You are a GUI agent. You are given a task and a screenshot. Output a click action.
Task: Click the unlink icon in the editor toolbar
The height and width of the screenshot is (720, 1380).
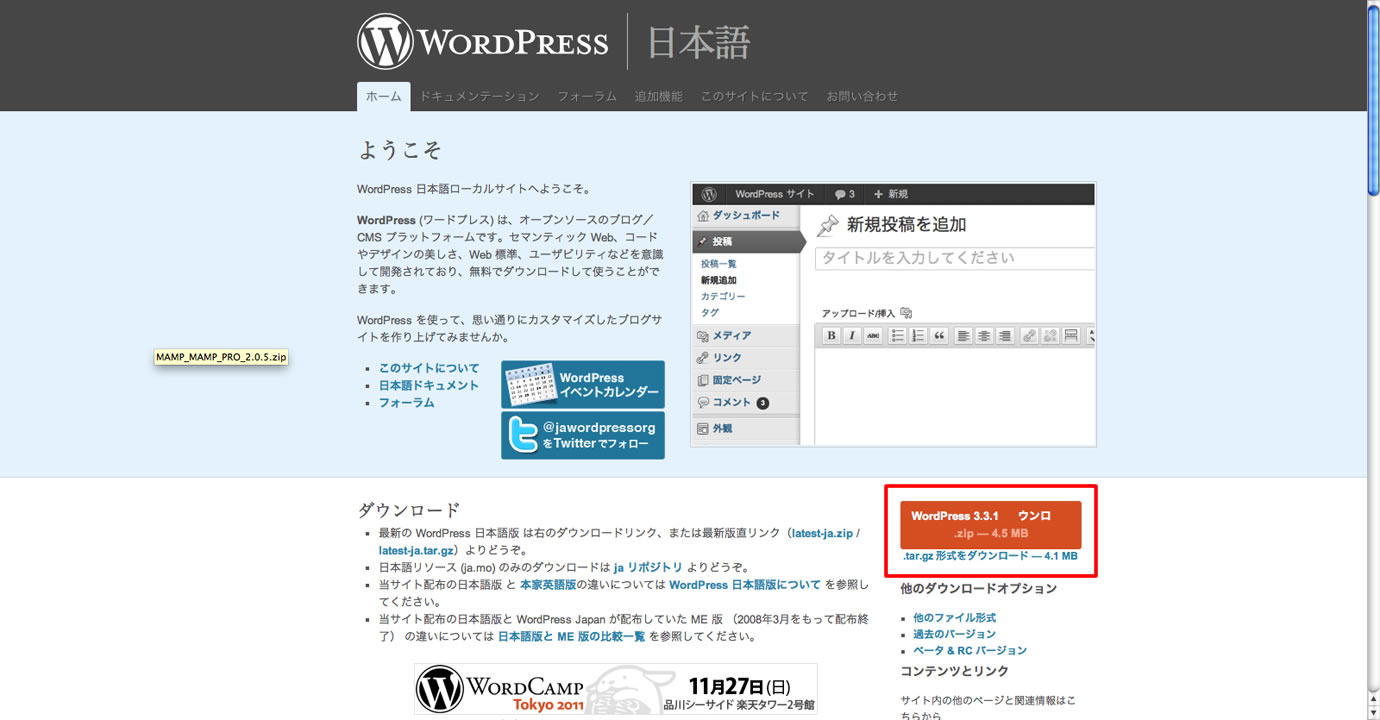tap(1050, 336)
